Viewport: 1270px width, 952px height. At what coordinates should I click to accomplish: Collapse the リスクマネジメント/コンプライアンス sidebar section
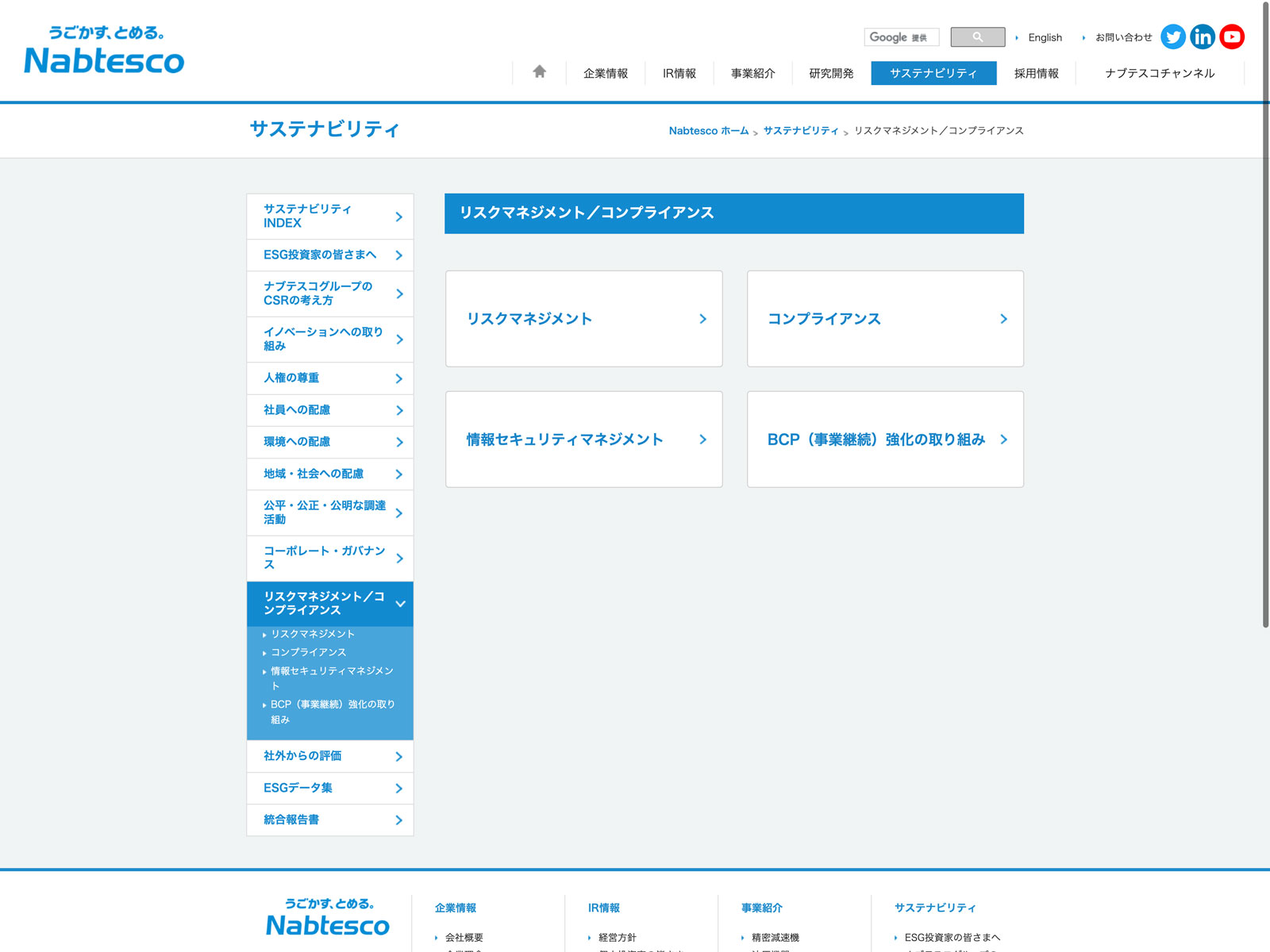pos(400,604)
